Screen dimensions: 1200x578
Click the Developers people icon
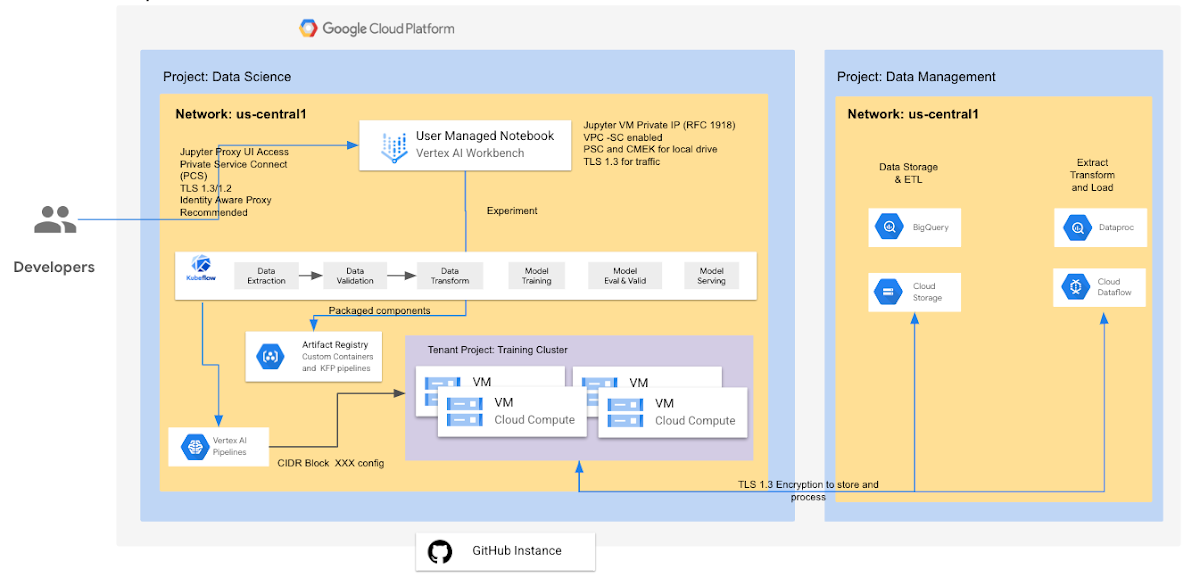click(54, 220)
